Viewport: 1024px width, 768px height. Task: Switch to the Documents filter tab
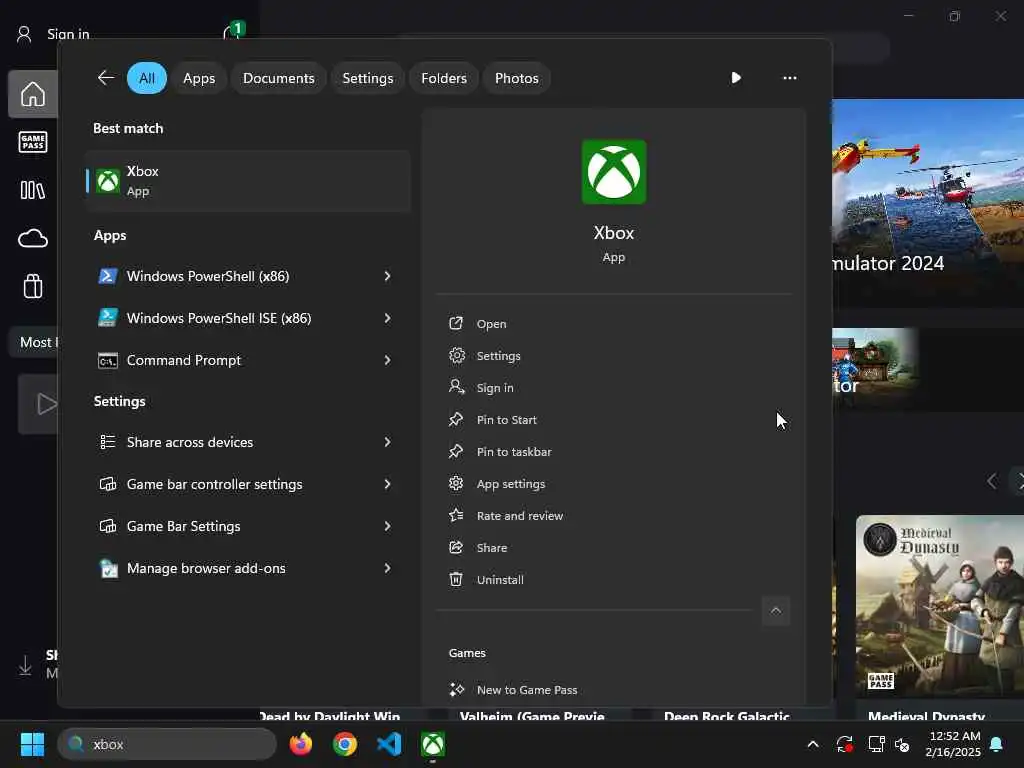(x=279, y=78)
